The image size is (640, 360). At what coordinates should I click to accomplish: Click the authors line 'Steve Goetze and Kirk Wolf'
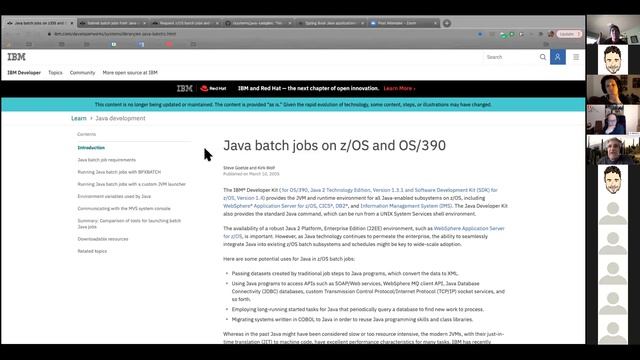249,168
